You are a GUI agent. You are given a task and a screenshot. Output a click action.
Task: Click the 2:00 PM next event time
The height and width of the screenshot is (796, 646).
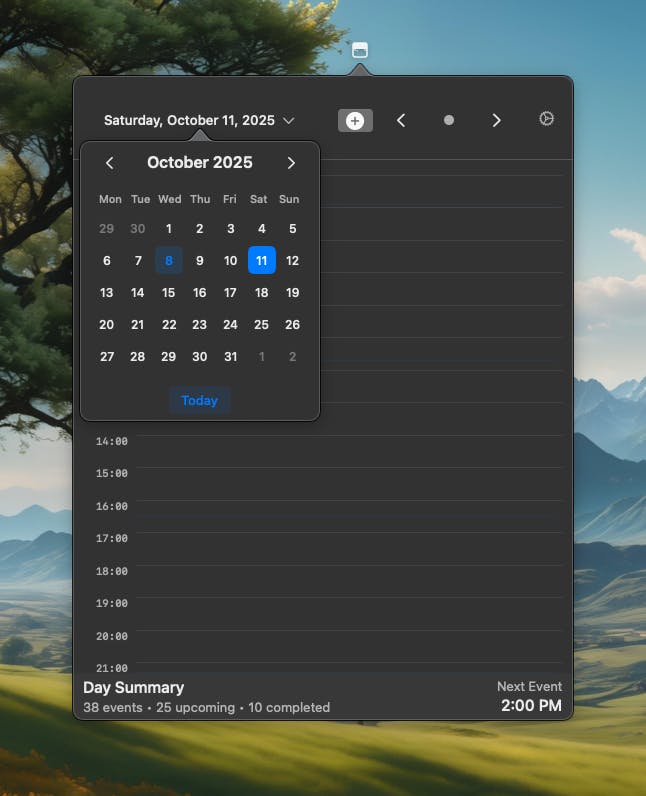click(x=531, y=706)
